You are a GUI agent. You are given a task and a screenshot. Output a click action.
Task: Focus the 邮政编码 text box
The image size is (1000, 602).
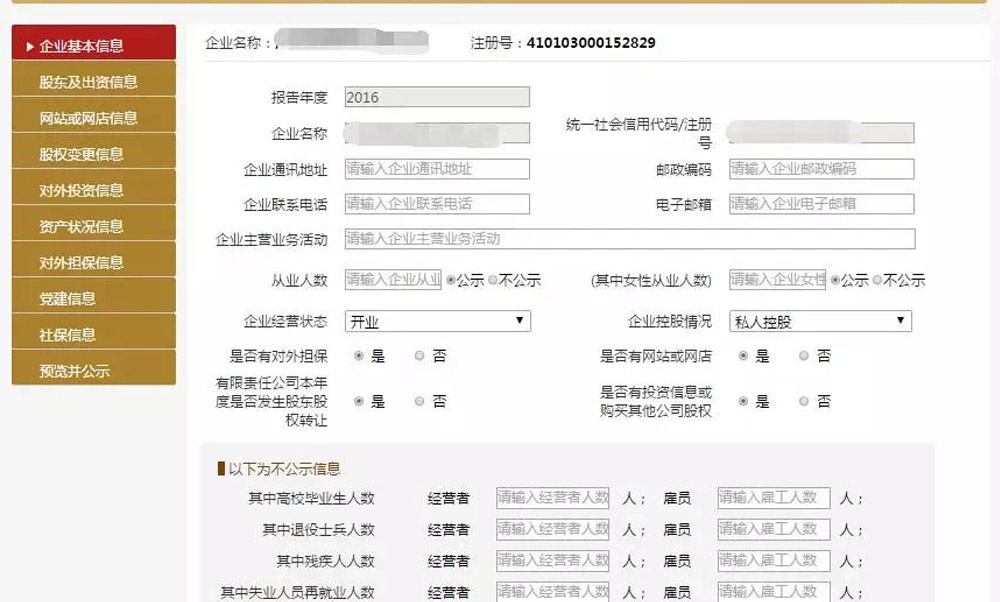click(821, 169)
